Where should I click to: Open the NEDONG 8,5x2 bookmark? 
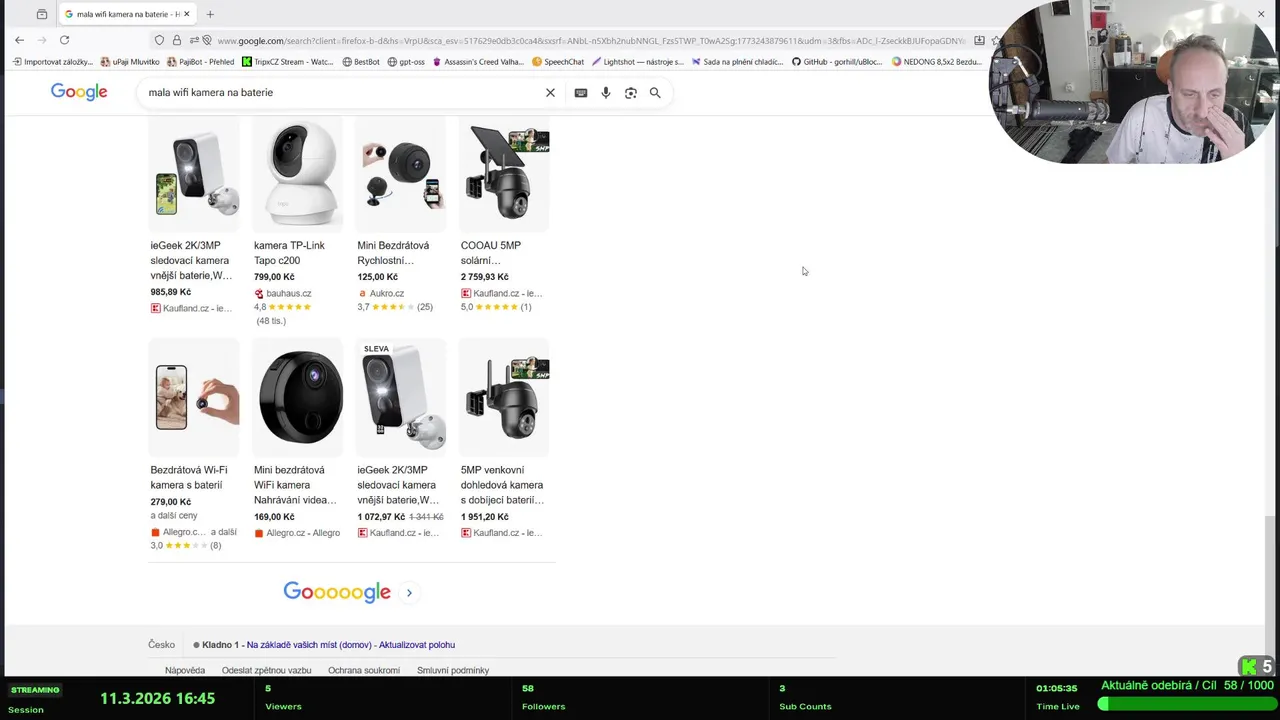(936, 62)
